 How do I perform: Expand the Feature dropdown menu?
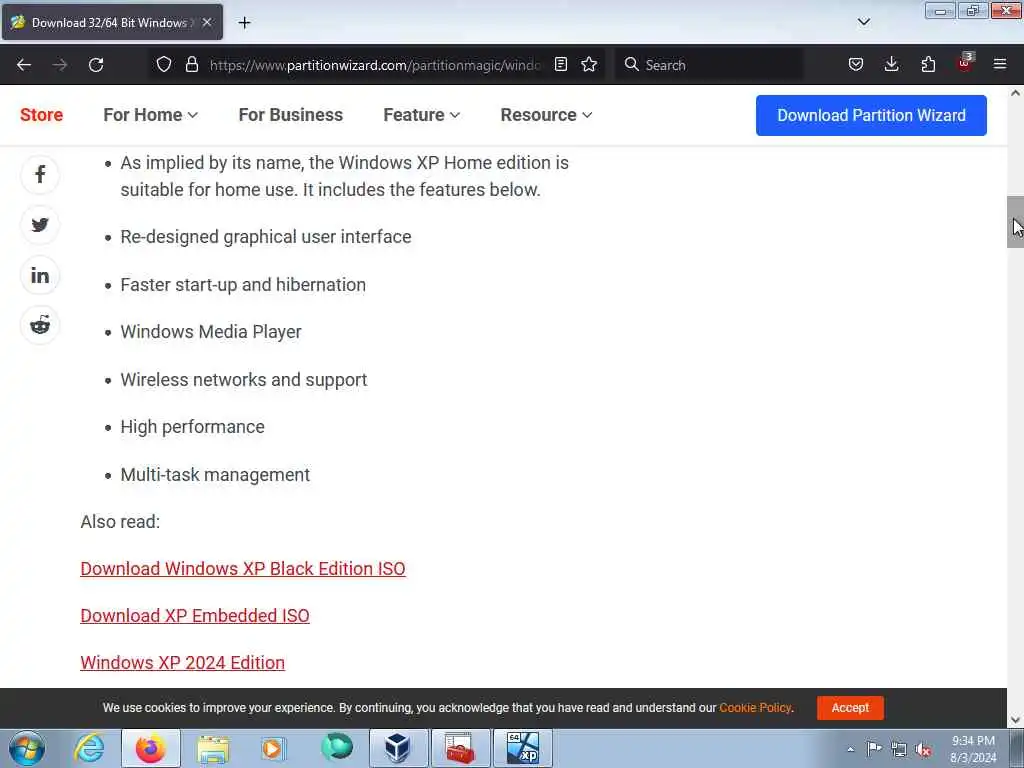tap(421, 115)
